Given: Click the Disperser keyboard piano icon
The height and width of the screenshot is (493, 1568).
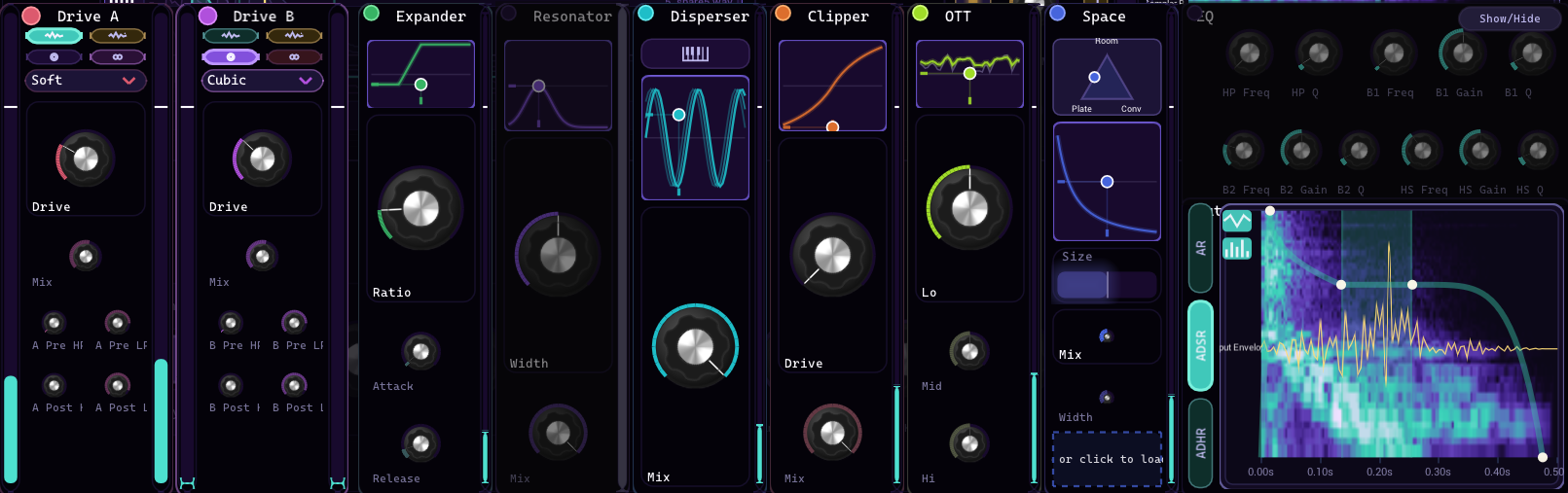Looking at the screenshot, I should point(695,53).
